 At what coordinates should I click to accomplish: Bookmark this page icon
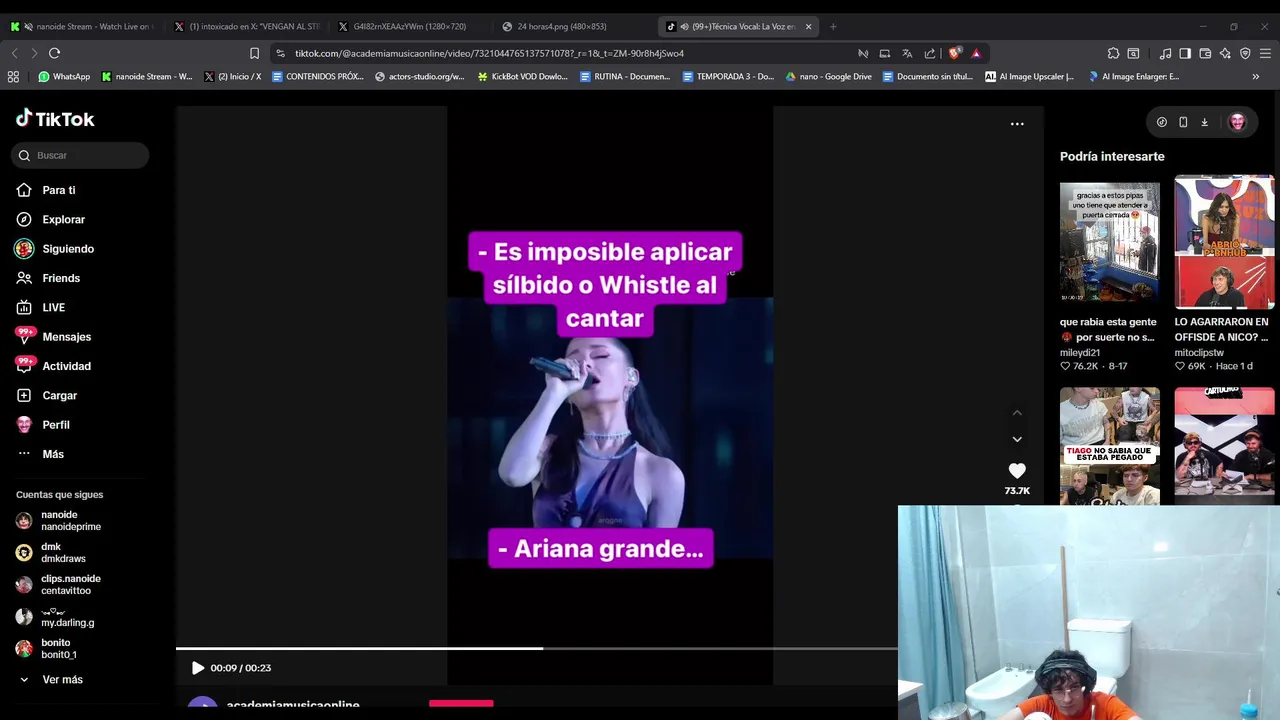254,53
